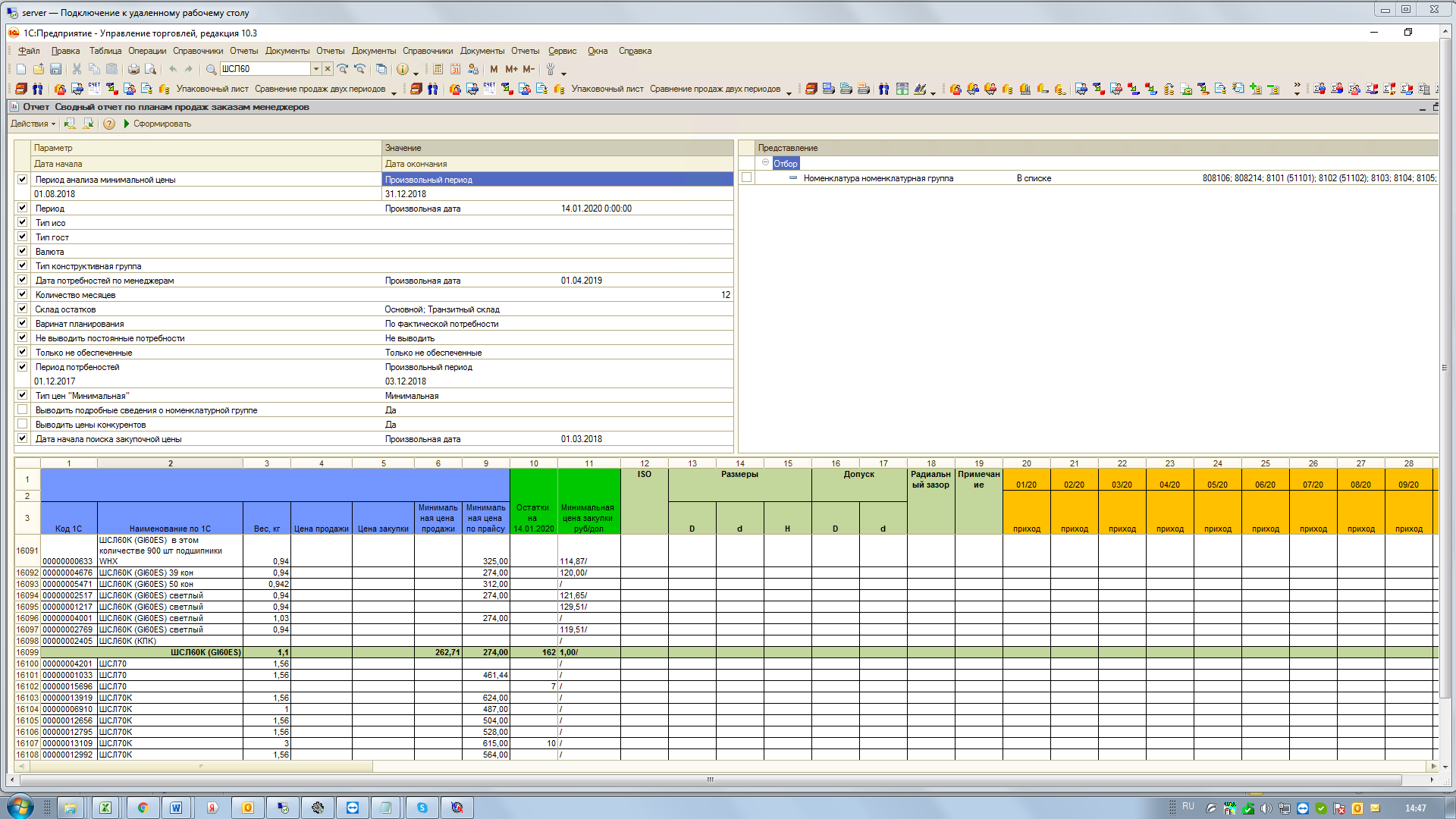1456x819 pixels.
Task: Click the 'Сформировать' button
Action: pos(157,124)
